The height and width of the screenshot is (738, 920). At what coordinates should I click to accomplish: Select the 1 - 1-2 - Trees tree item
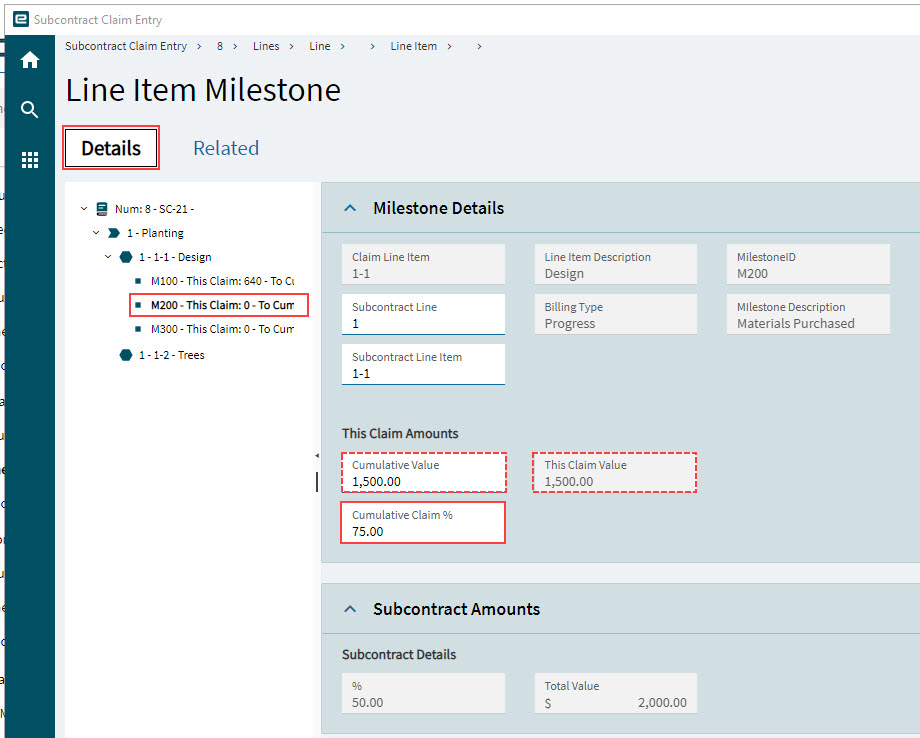pos(171,355)
